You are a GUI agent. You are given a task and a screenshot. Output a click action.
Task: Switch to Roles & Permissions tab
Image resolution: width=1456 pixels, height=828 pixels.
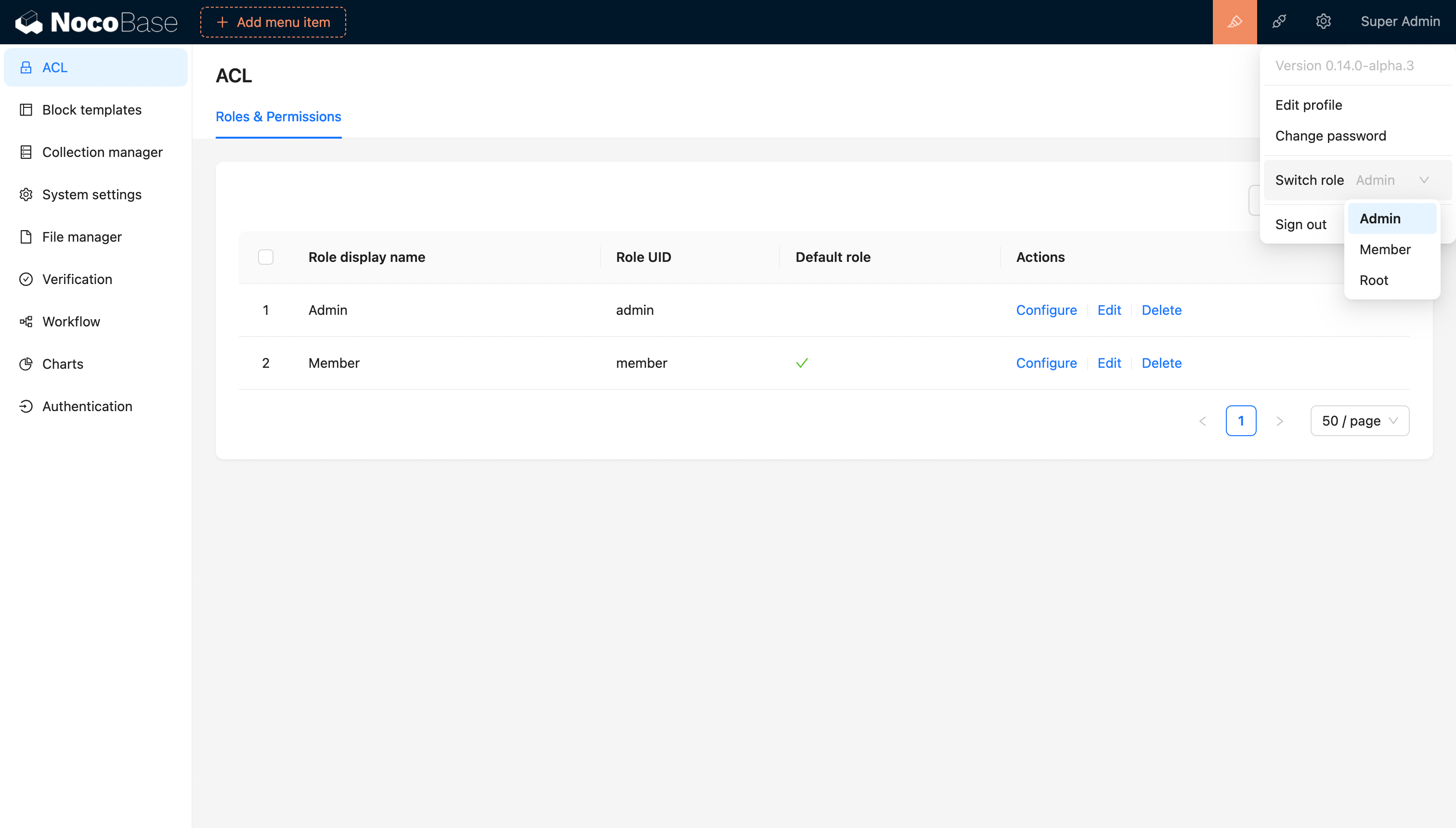[x=278, y=116]
